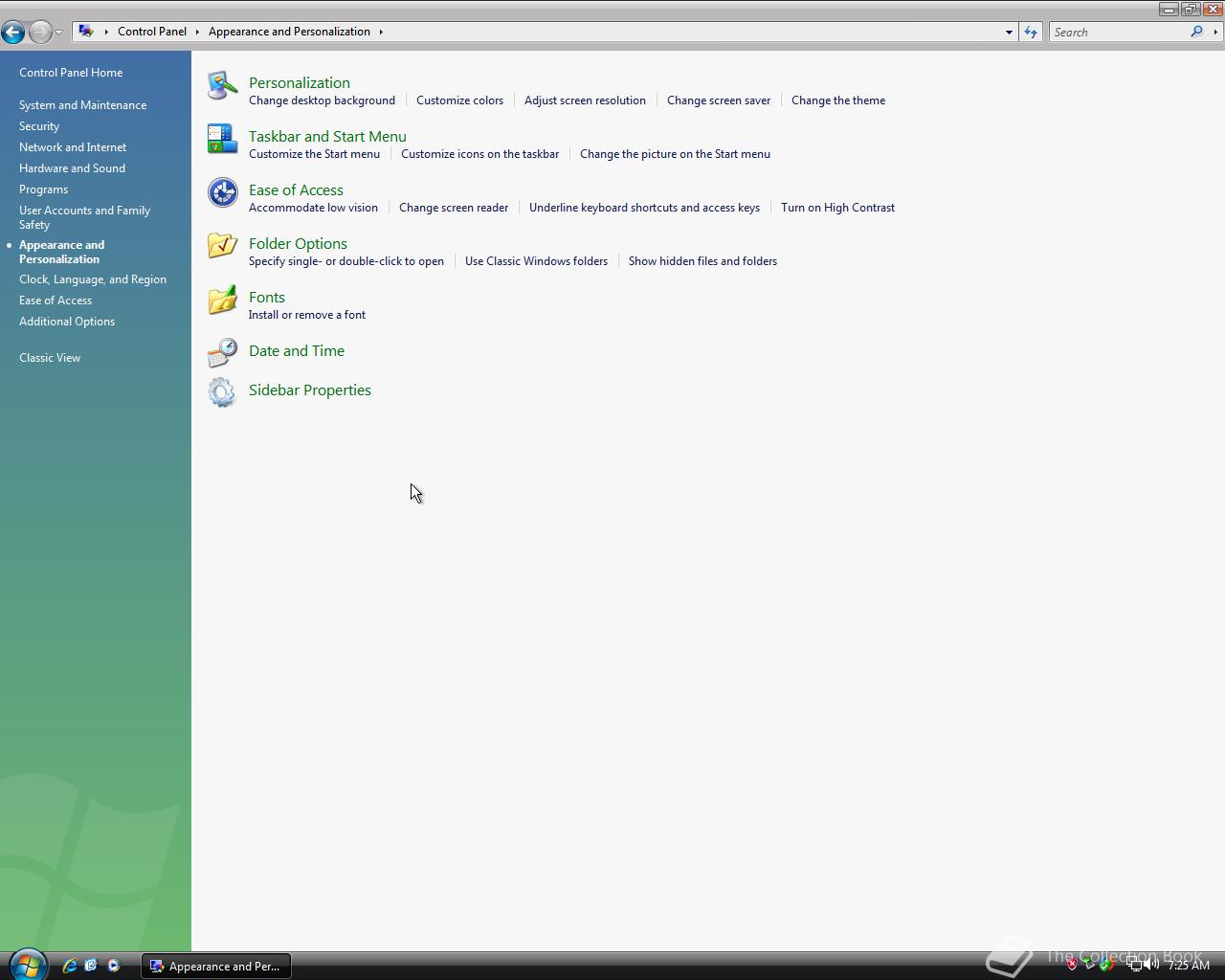Open User Accounts and Family Safety
Viewport: 1225px width, 980px height.
tap(84, 217)
